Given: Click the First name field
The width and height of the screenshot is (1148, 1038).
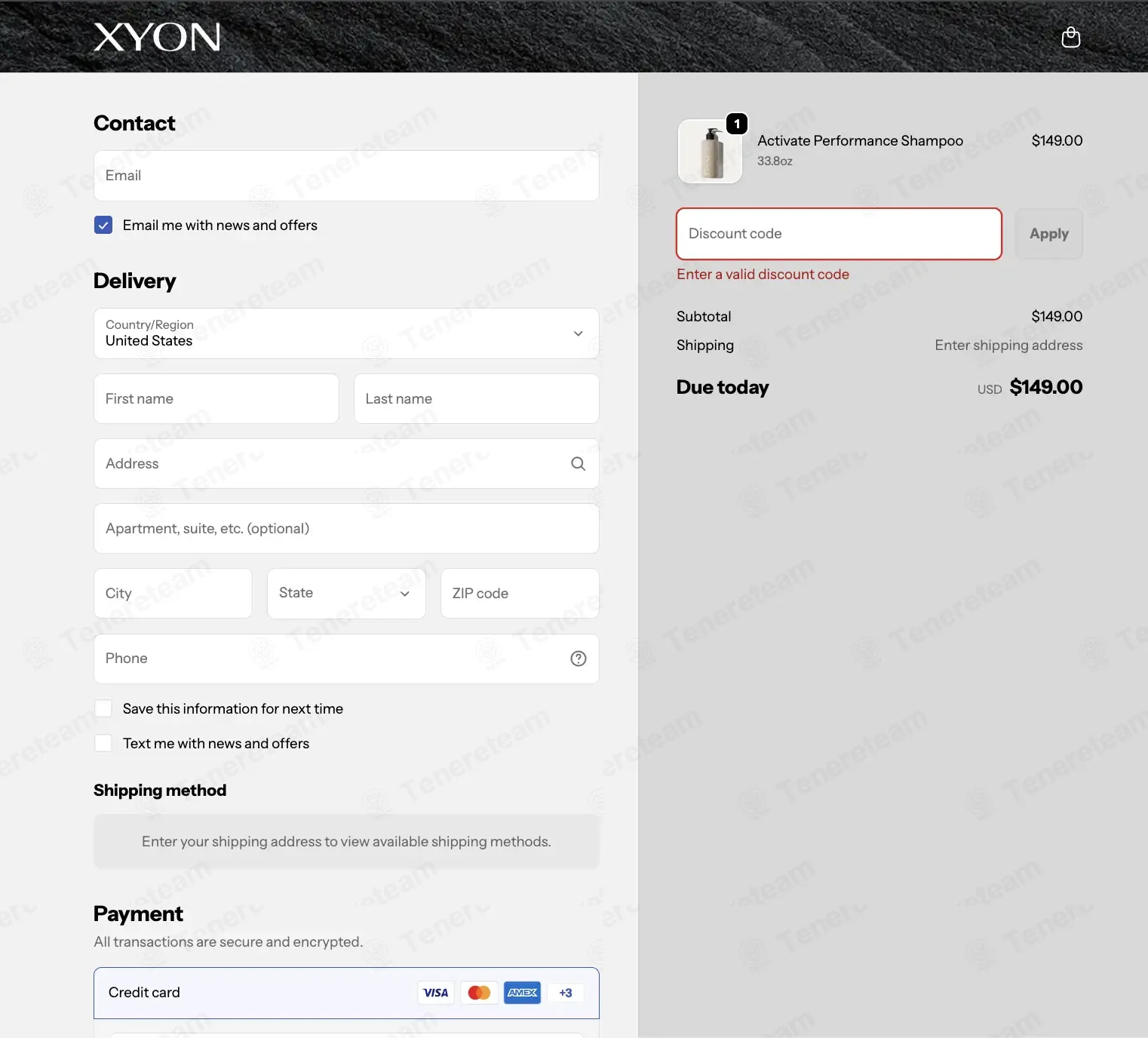Looking at the screenshot, I should tap(216, 398).
